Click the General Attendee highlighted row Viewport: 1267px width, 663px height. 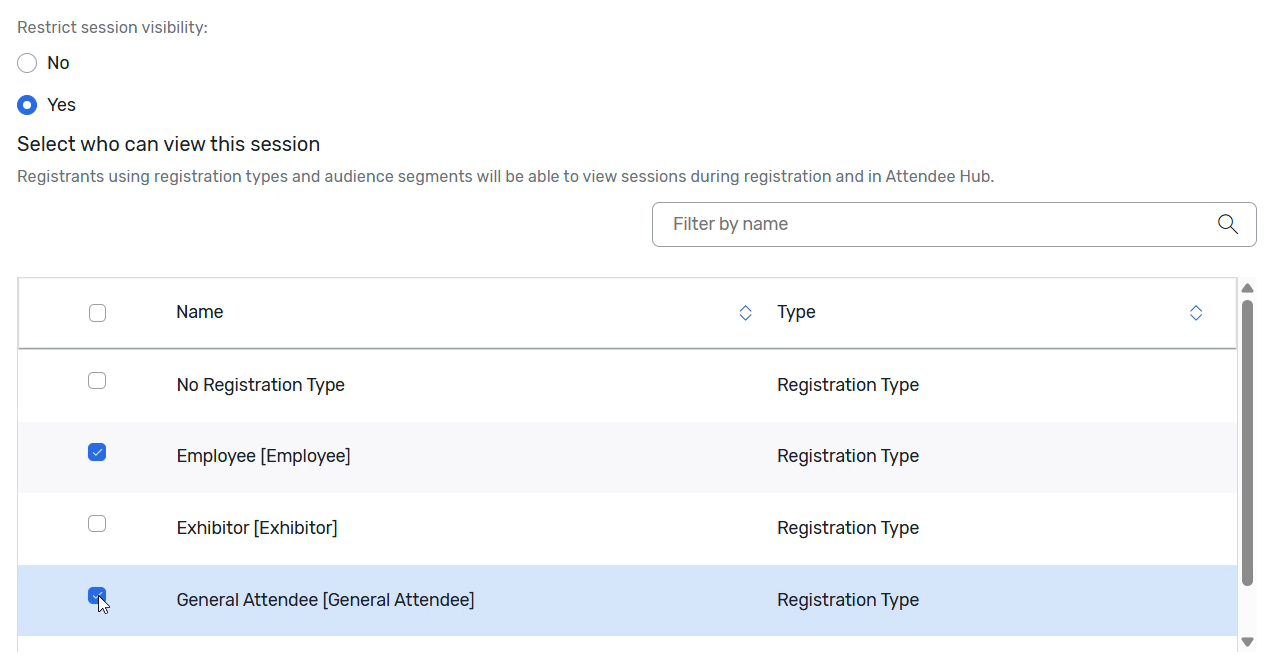coord(500,600)
